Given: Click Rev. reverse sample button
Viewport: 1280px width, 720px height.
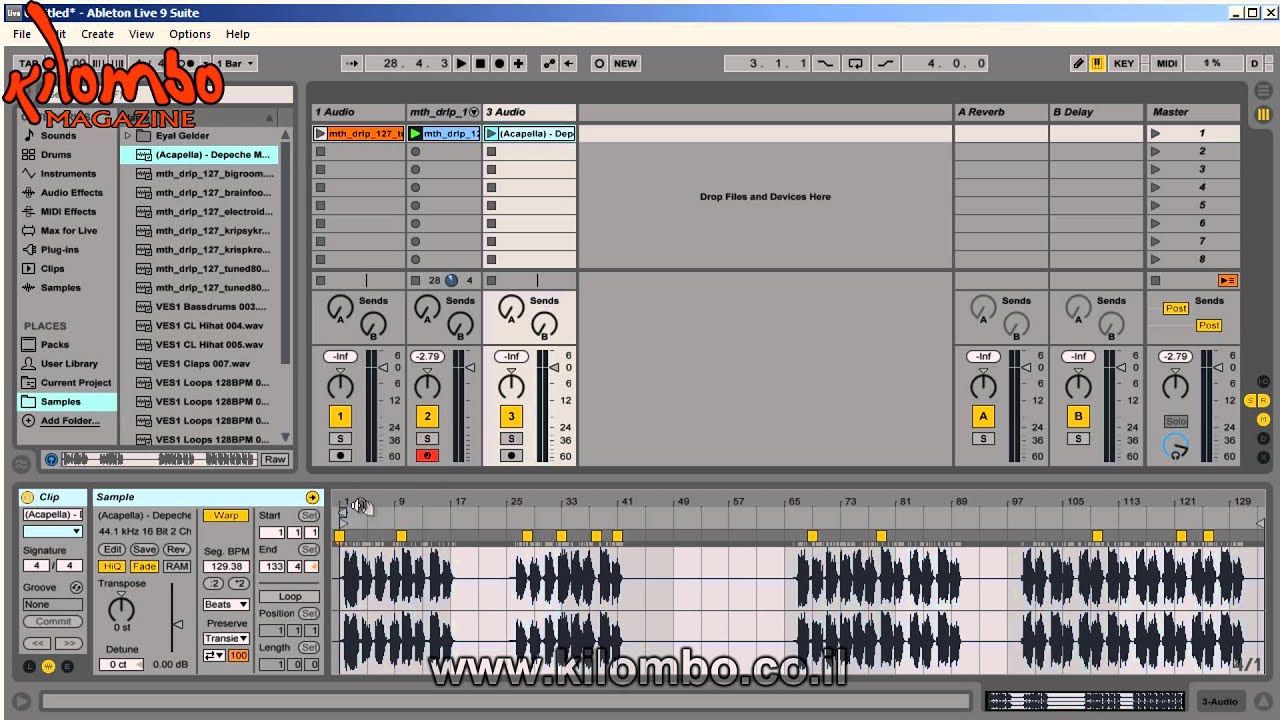Looking at the screenshot, I should [177, 550].
